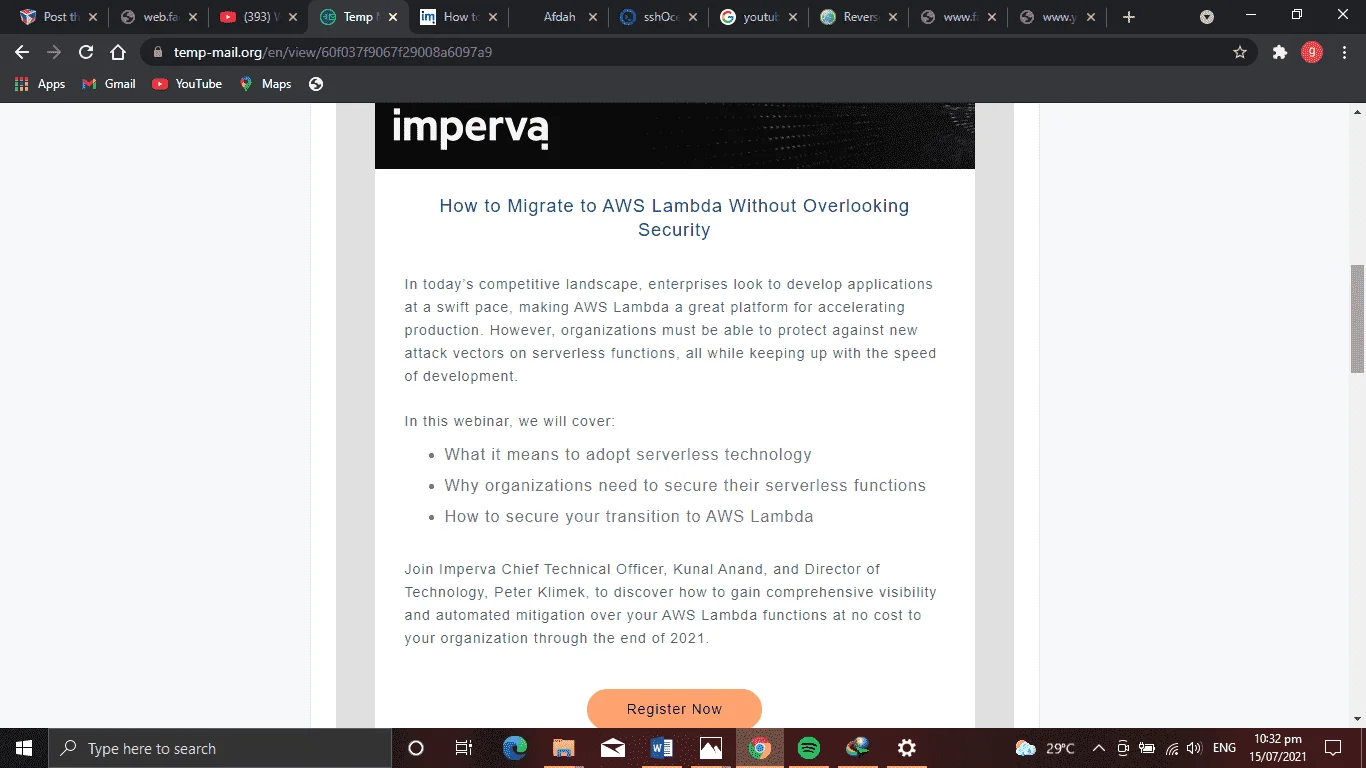Click the Register Now button

(674, 709)
